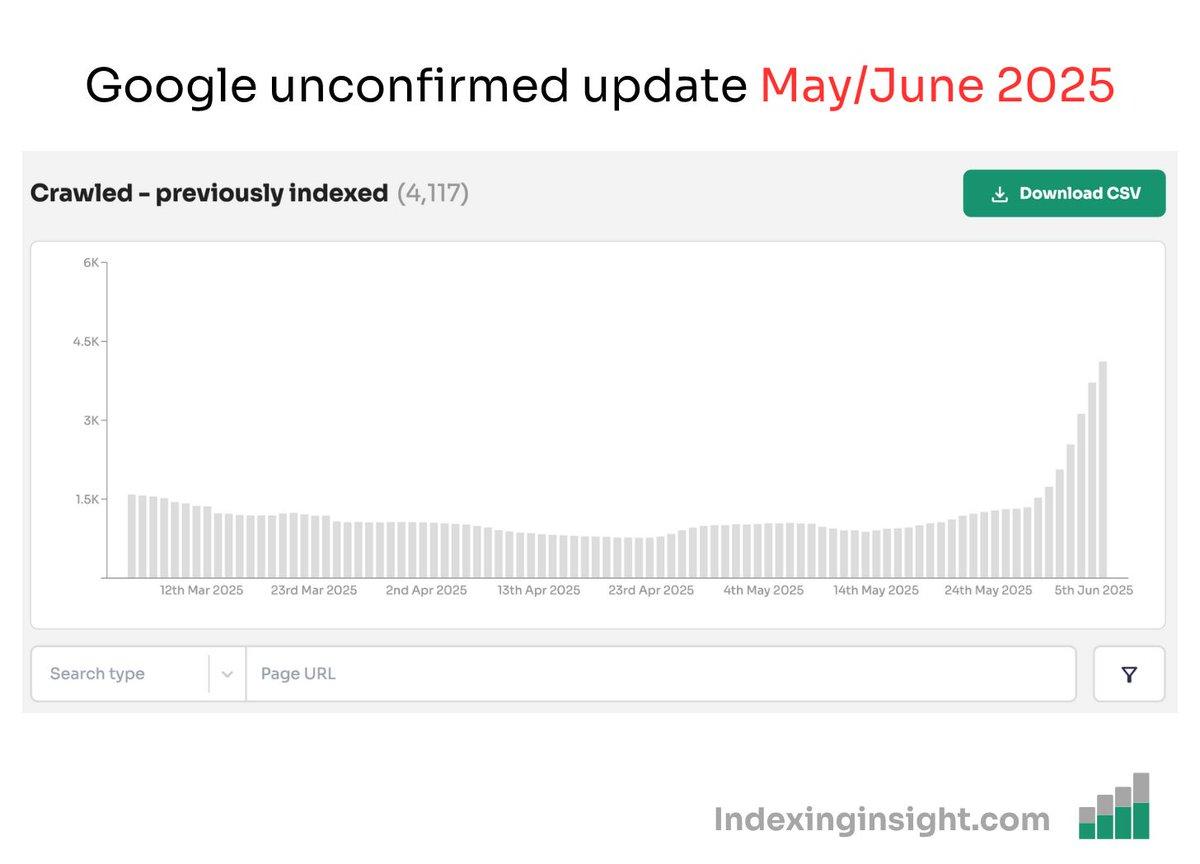
Task: Expand the Search type dropdown chevron
Action: coord(227,674)
